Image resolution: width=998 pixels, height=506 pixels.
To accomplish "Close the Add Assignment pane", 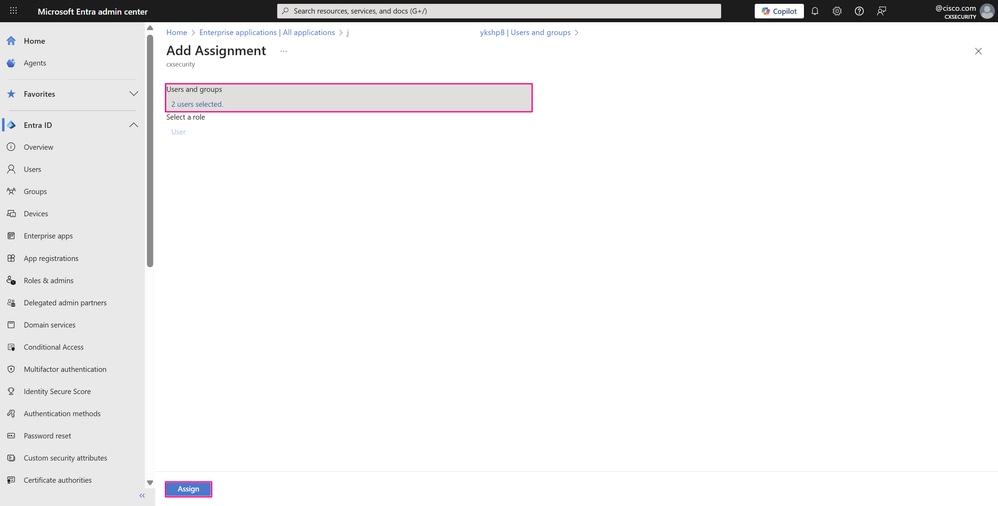I will (978, 51).
